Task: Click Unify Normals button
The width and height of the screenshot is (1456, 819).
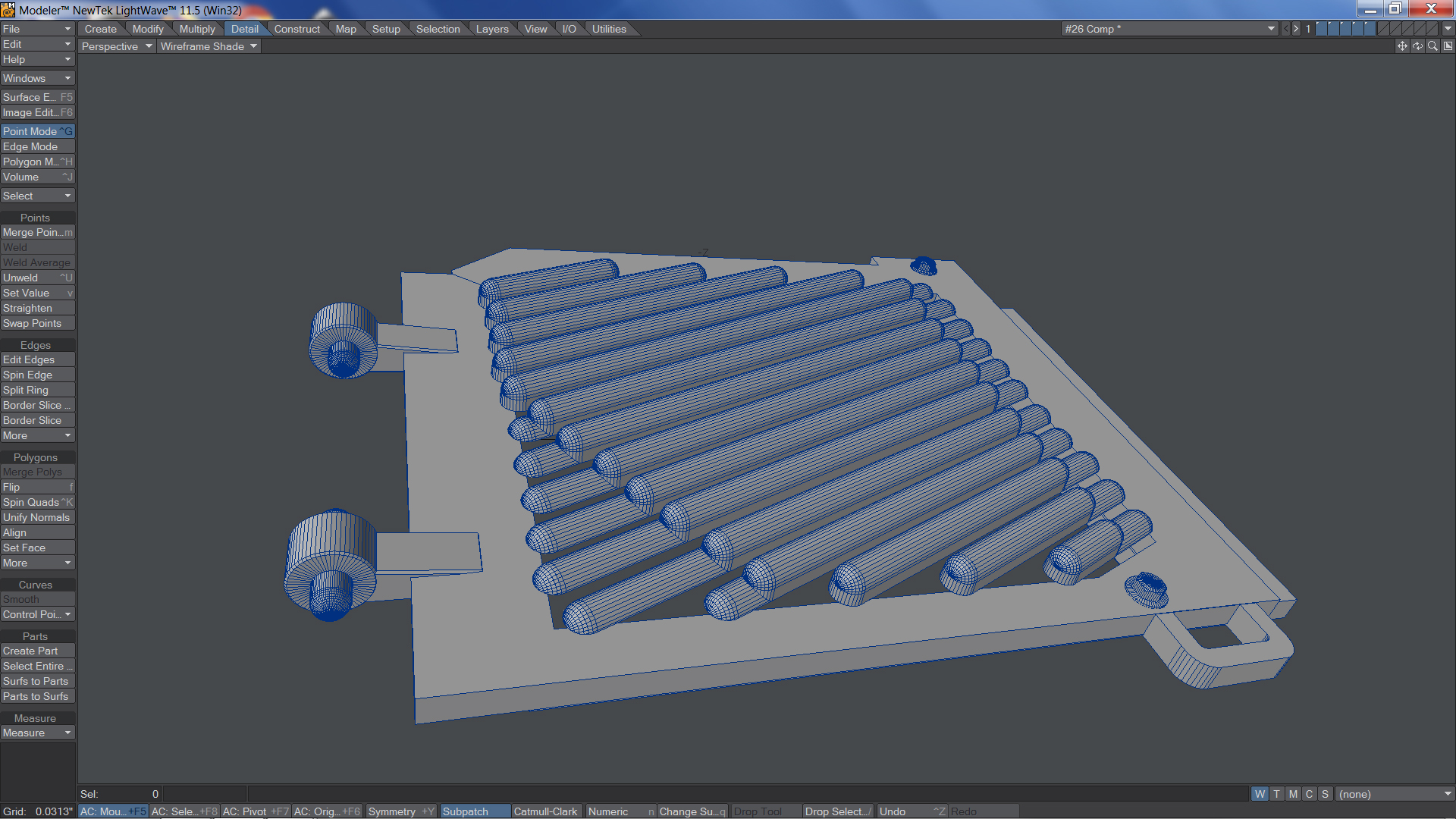Action: (x=37, y=517)
